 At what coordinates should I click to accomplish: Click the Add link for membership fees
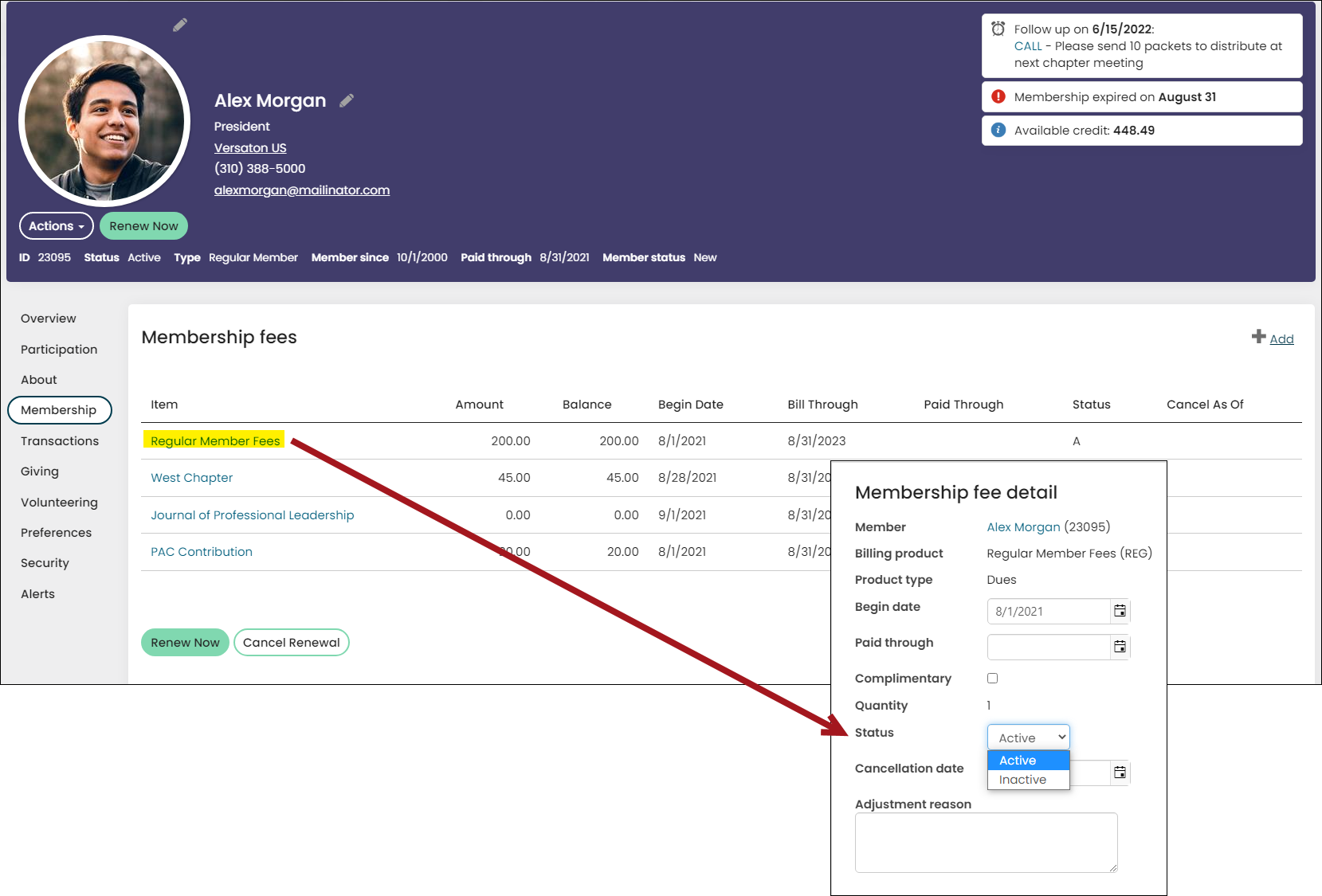(1281, 339)
